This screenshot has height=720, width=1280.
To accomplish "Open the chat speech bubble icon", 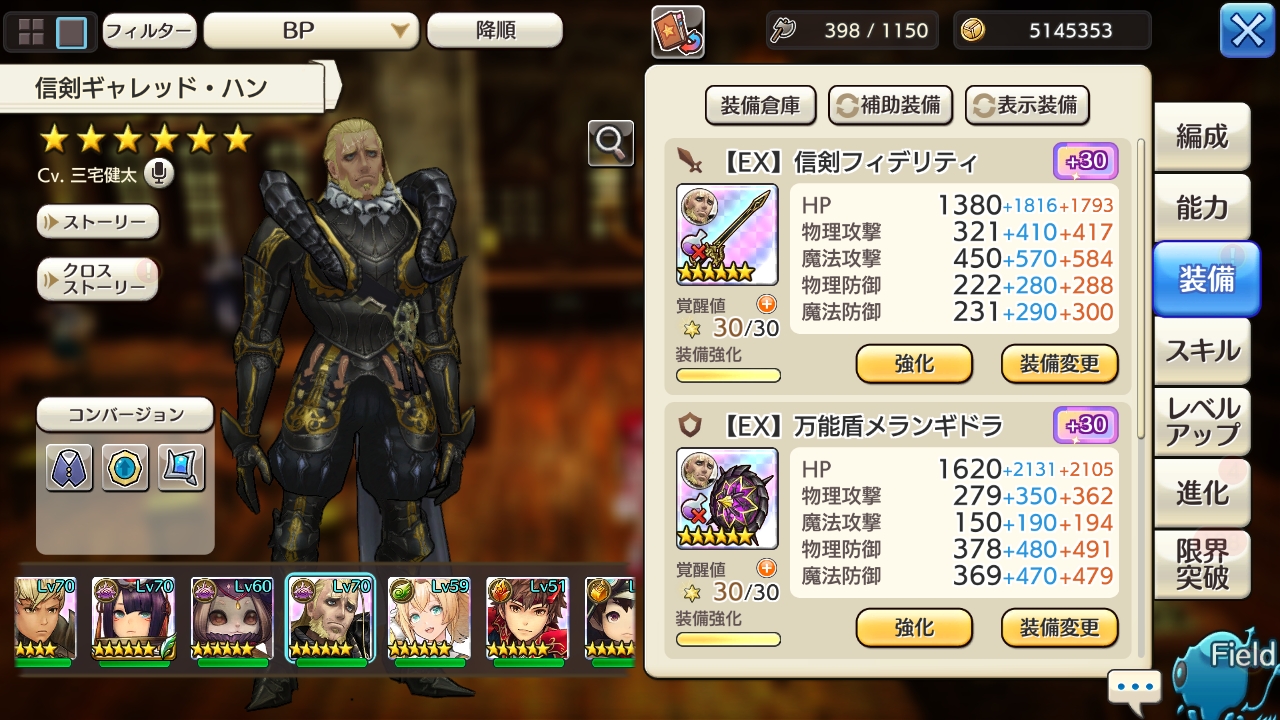I will pos(1135,689).
